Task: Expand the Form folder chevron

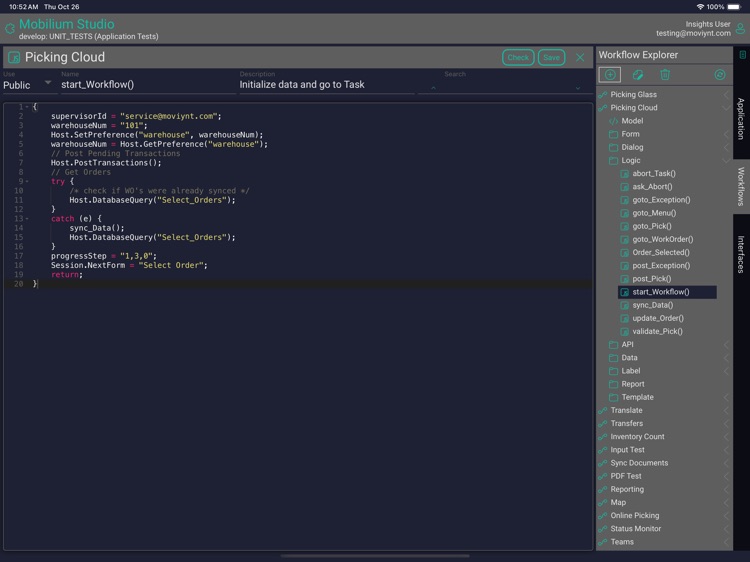Action: (x=727, y=134)
